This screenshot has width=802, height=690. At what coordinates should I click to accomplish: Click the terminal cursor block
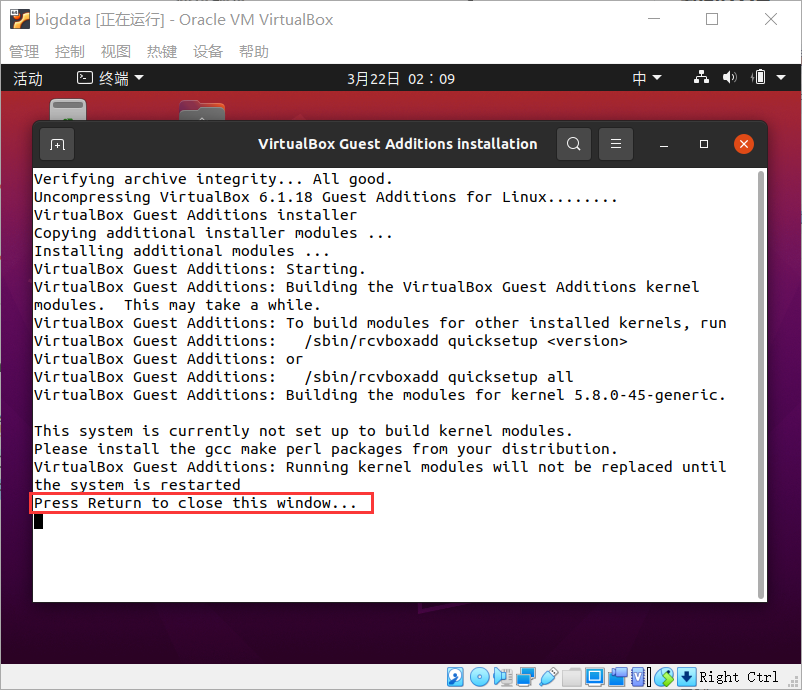38,521
